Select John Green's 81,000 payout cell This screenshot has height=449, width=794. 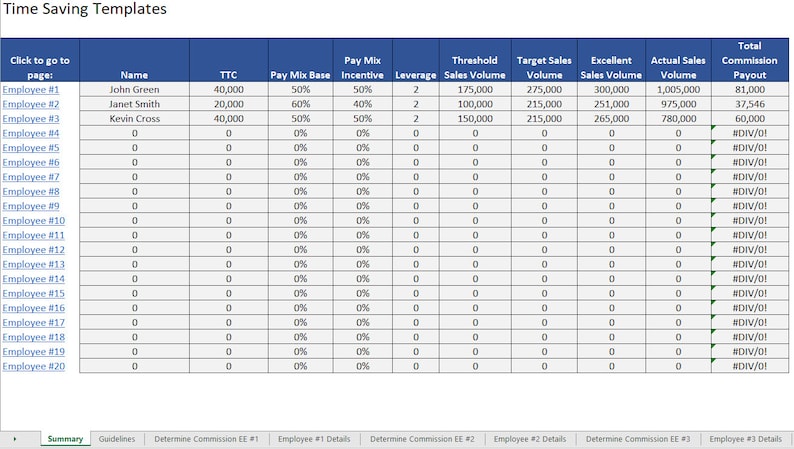pos(750,90)
